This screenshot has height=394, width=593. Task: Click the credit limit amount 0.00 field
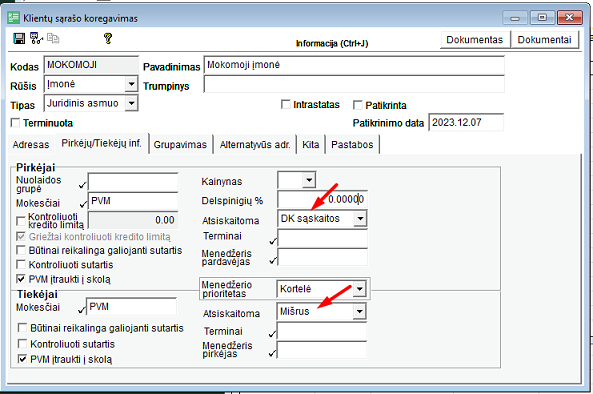133,220
